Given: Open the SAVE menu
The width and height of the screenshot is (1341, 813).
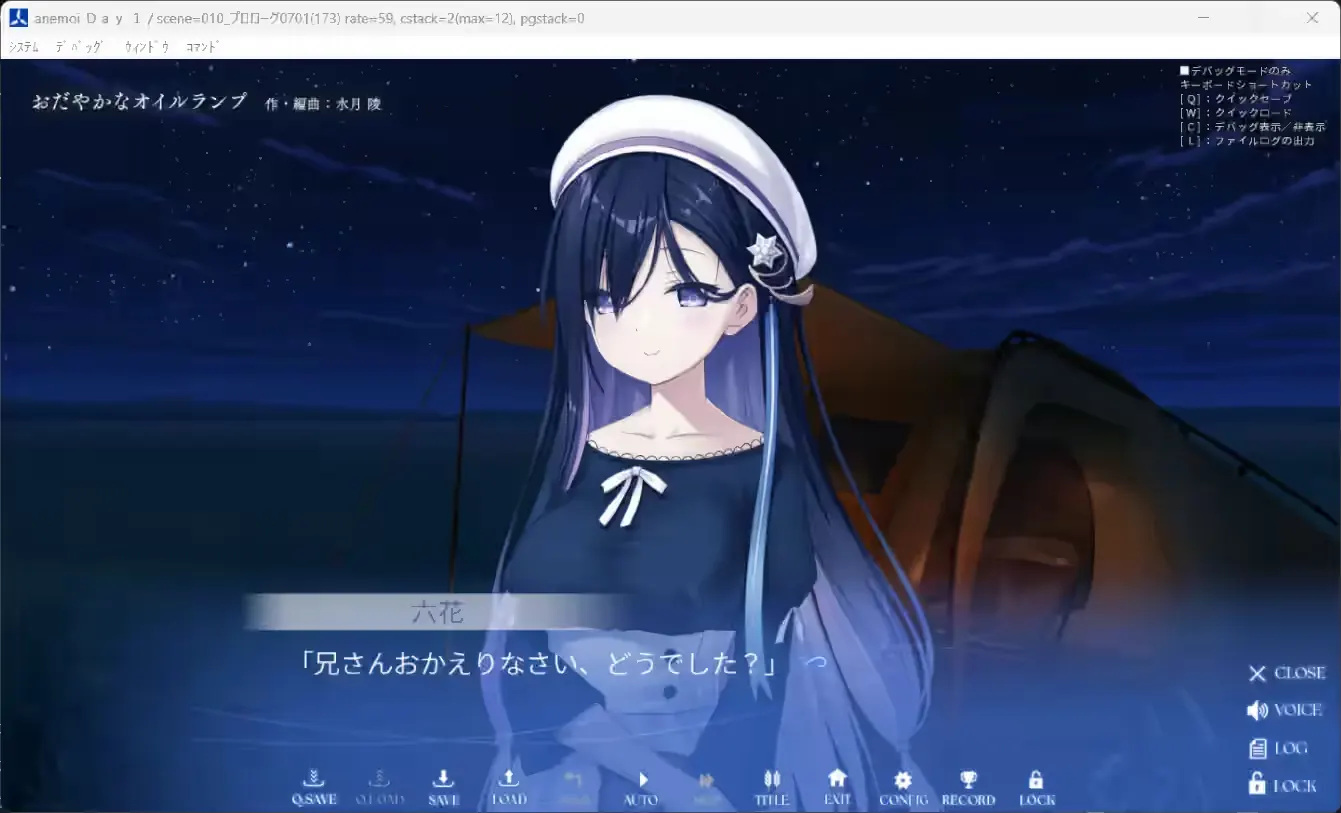Looking at the screenshot, I should [x=443, y=787].
